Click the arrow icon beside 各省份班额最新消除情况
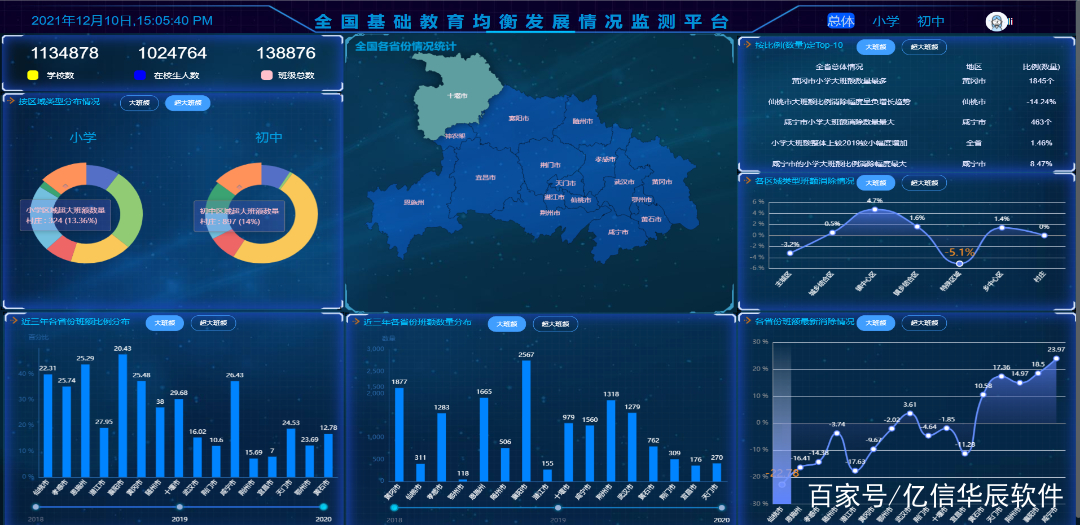The width and height of the screenshot is (1080, 525). 745,322
